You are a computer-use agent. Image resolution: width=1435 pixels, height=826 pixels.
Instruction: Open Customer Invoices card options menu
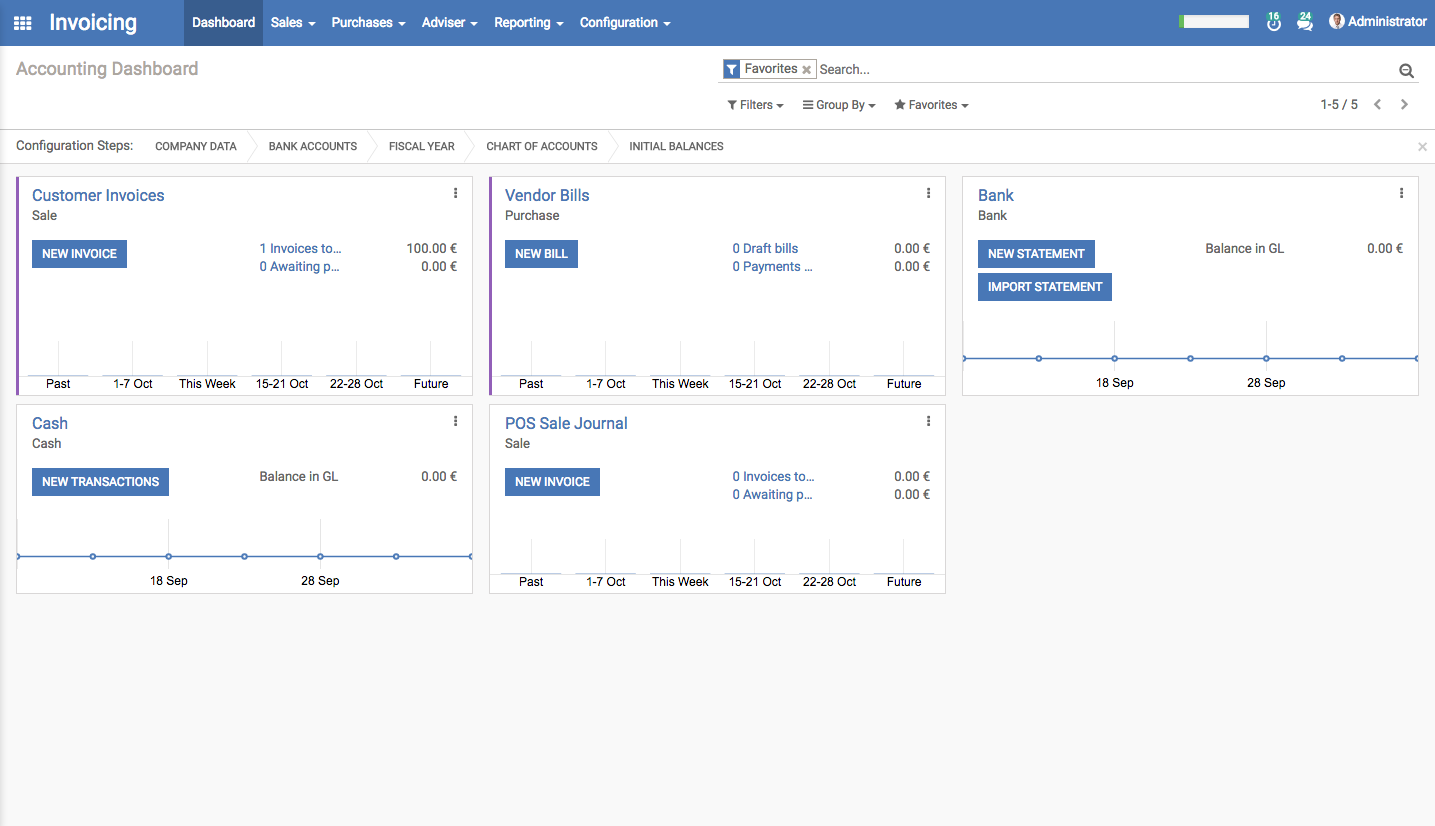click(x=456, y=193)
